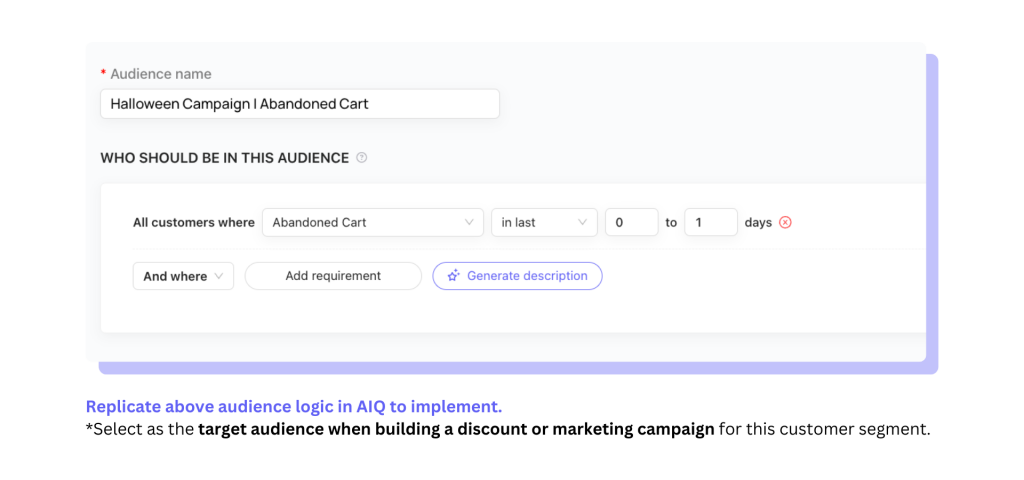
Task: Open the "in last" dropdown
Action: pyautogui.click(x=544, y=222)
